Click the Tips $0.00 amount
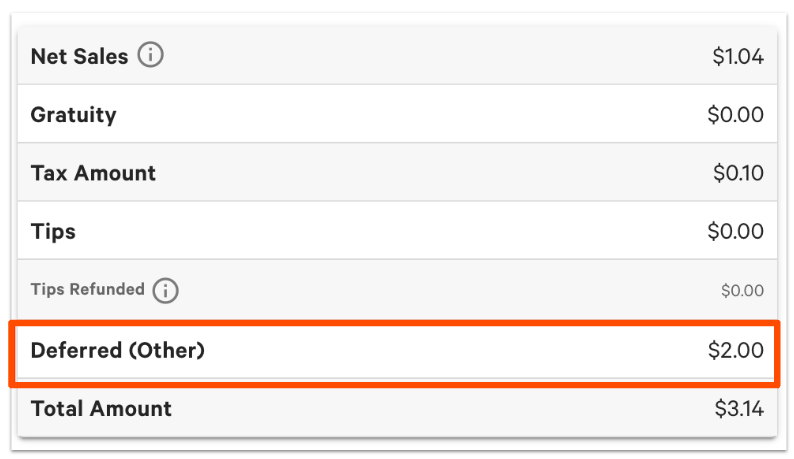 [735, 232]
